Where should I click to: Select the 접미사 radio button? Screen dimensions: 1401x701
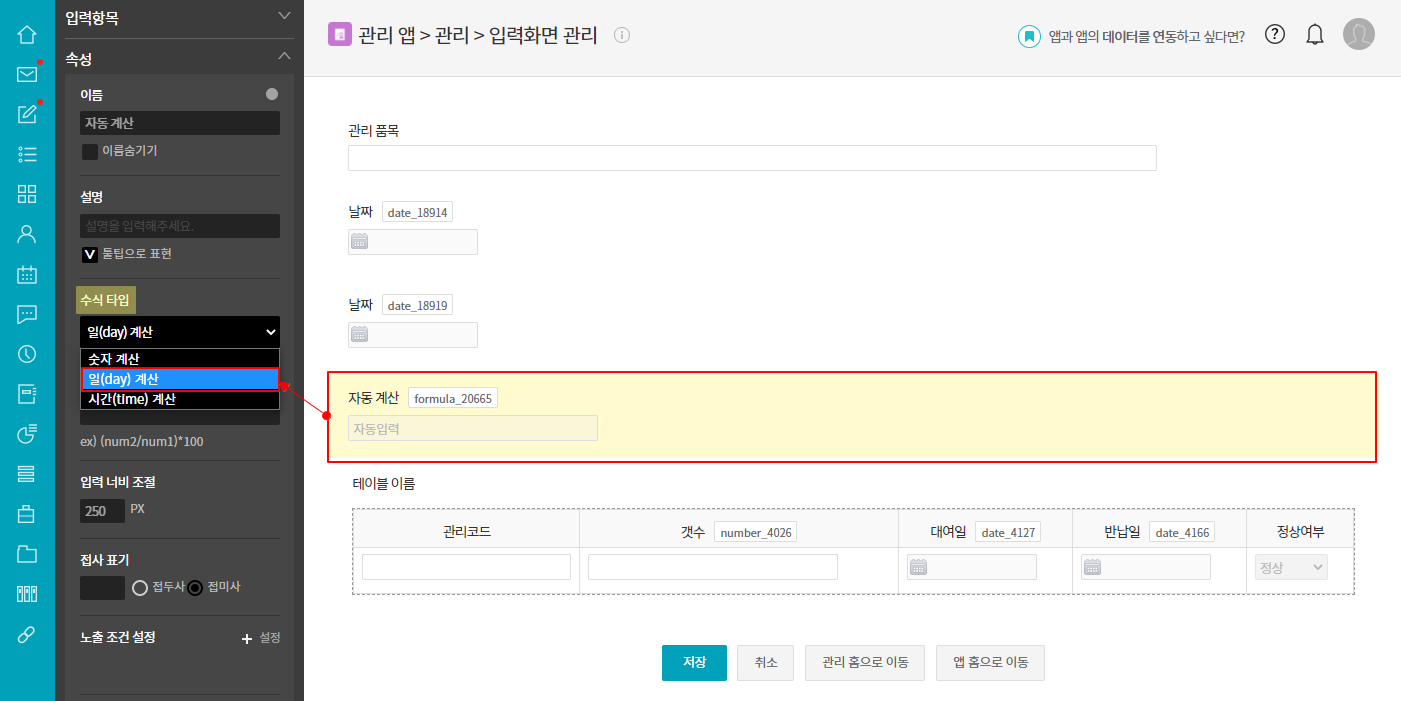point(195,588)
